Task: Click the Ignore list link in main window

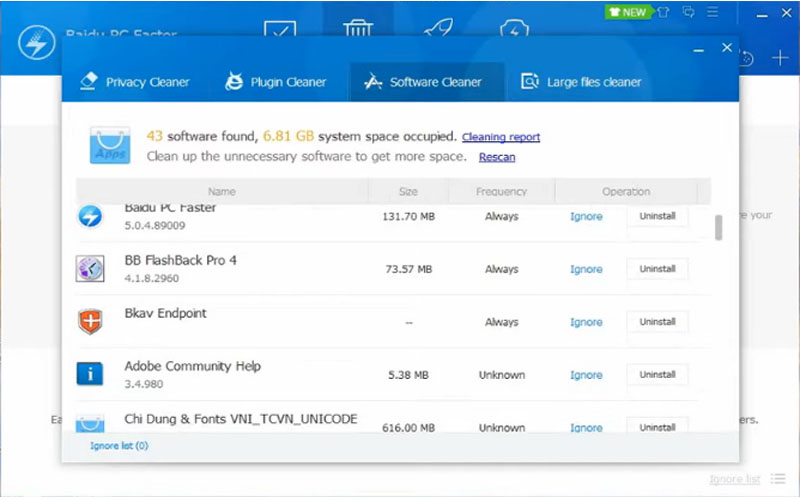Action: point(735,479)
